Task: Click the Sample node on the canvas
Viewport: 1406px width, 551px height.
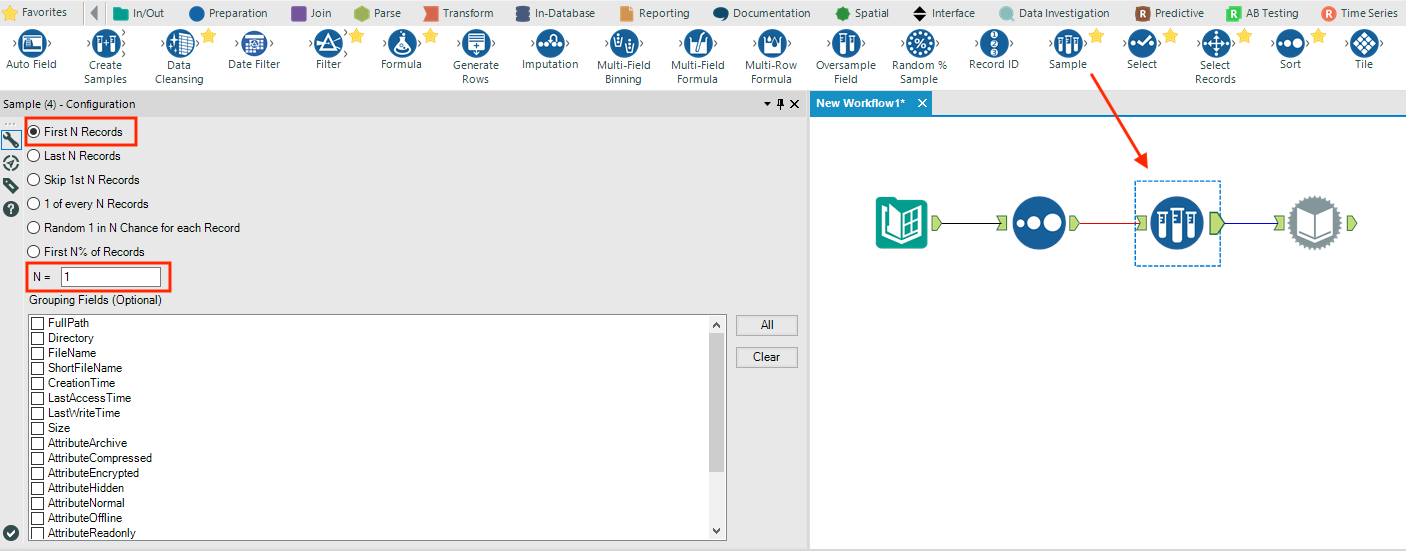Action: 1177,223
